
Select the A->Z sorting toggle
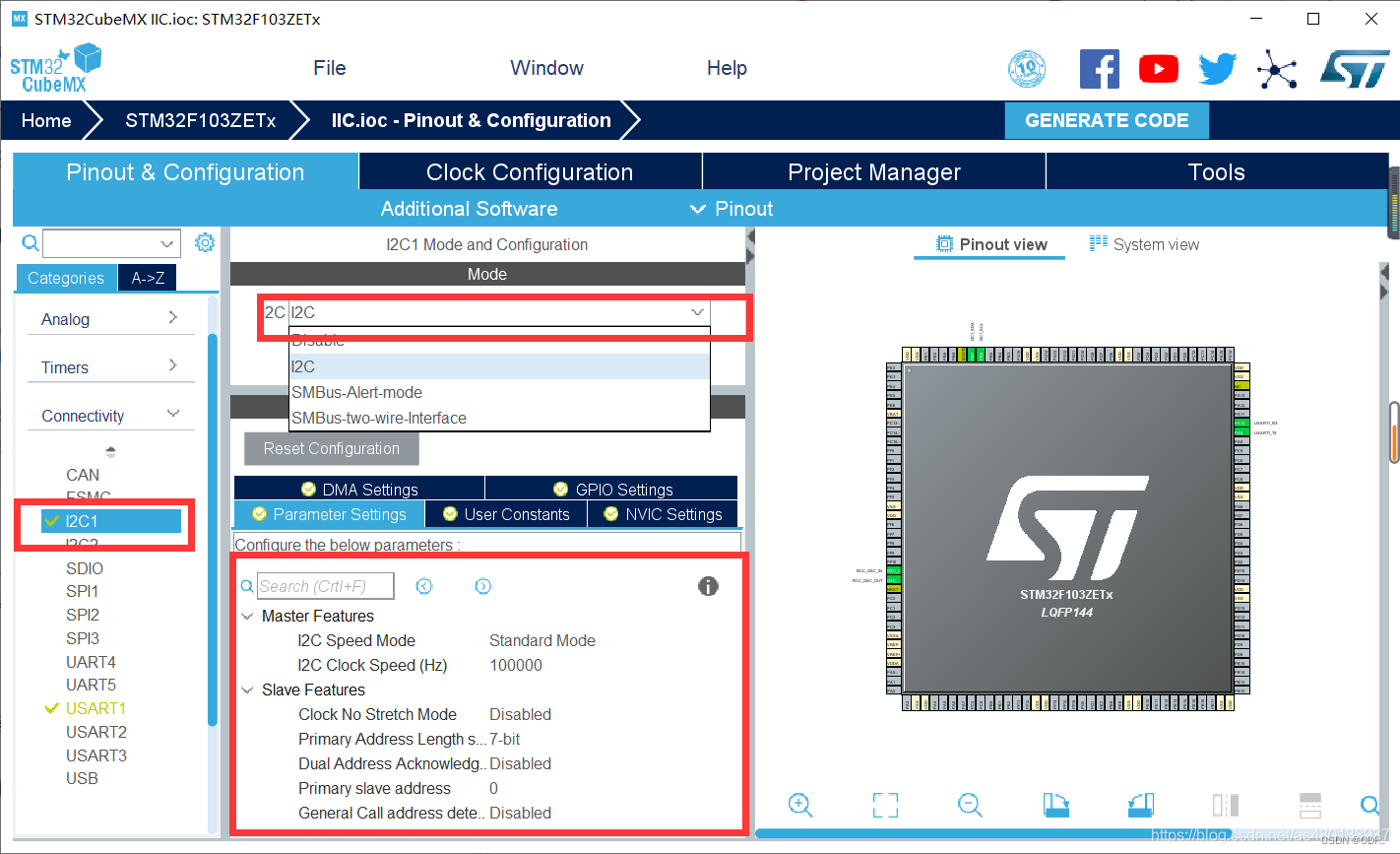click(x=147, y=277)
